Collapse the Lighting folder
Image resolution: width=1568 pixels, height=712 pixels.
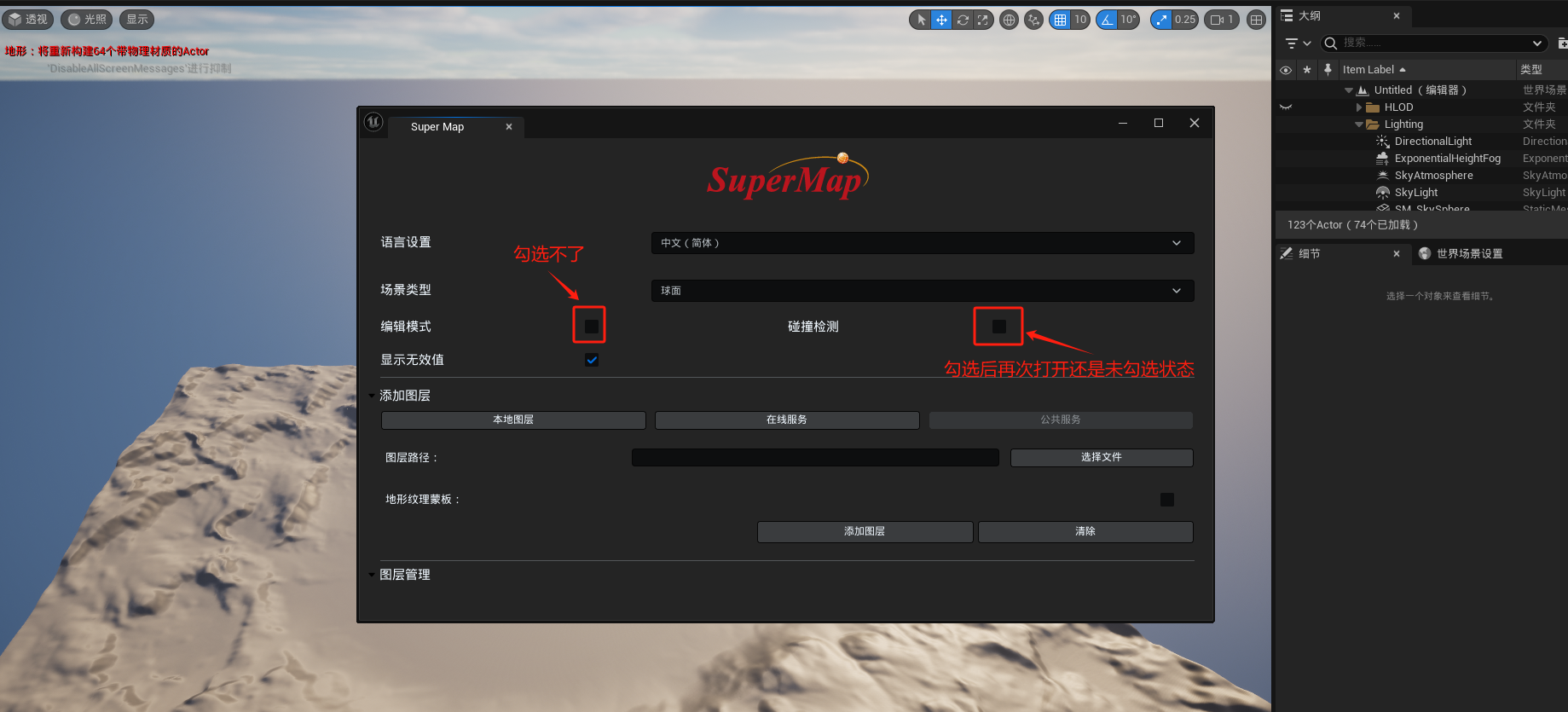pos(1359,124)
